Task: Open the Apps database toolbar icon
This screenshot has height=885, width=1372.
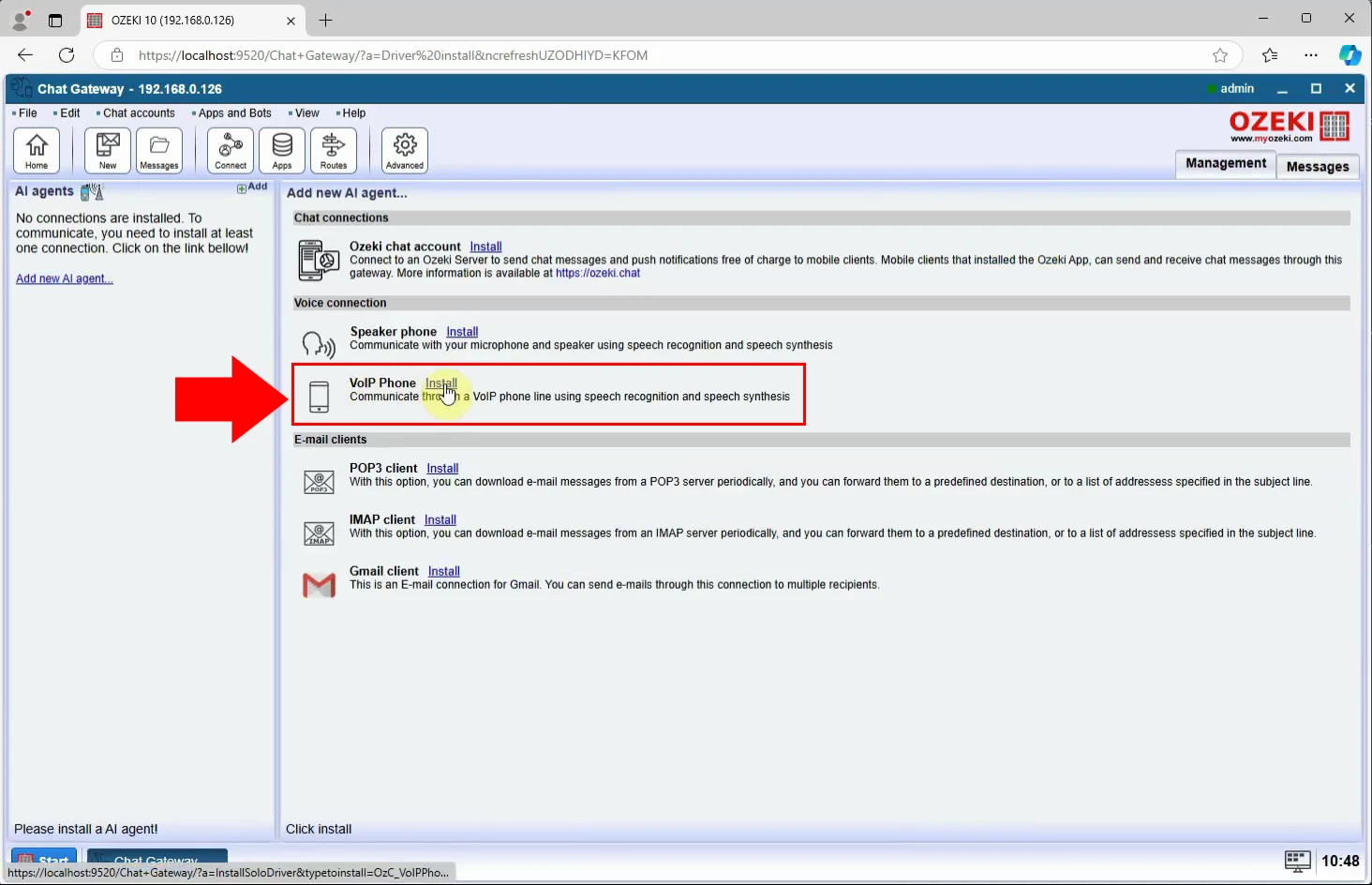Action: click(x=282, y=150)
